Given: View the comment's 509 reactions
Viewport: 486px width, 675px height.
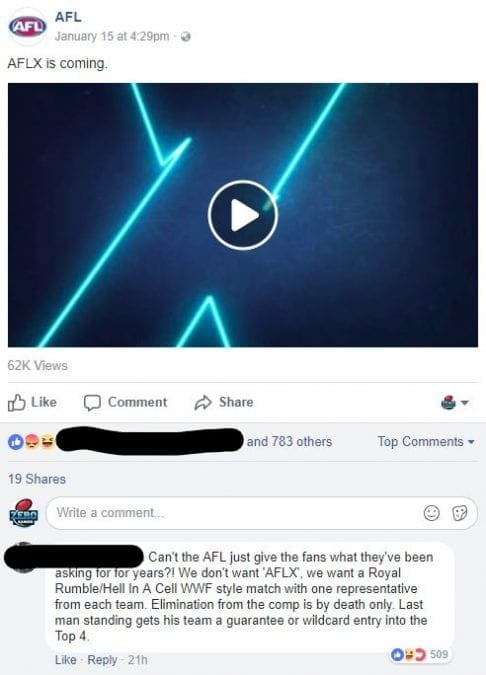Looking at the screenshot, I should click(x=419, y=654).
